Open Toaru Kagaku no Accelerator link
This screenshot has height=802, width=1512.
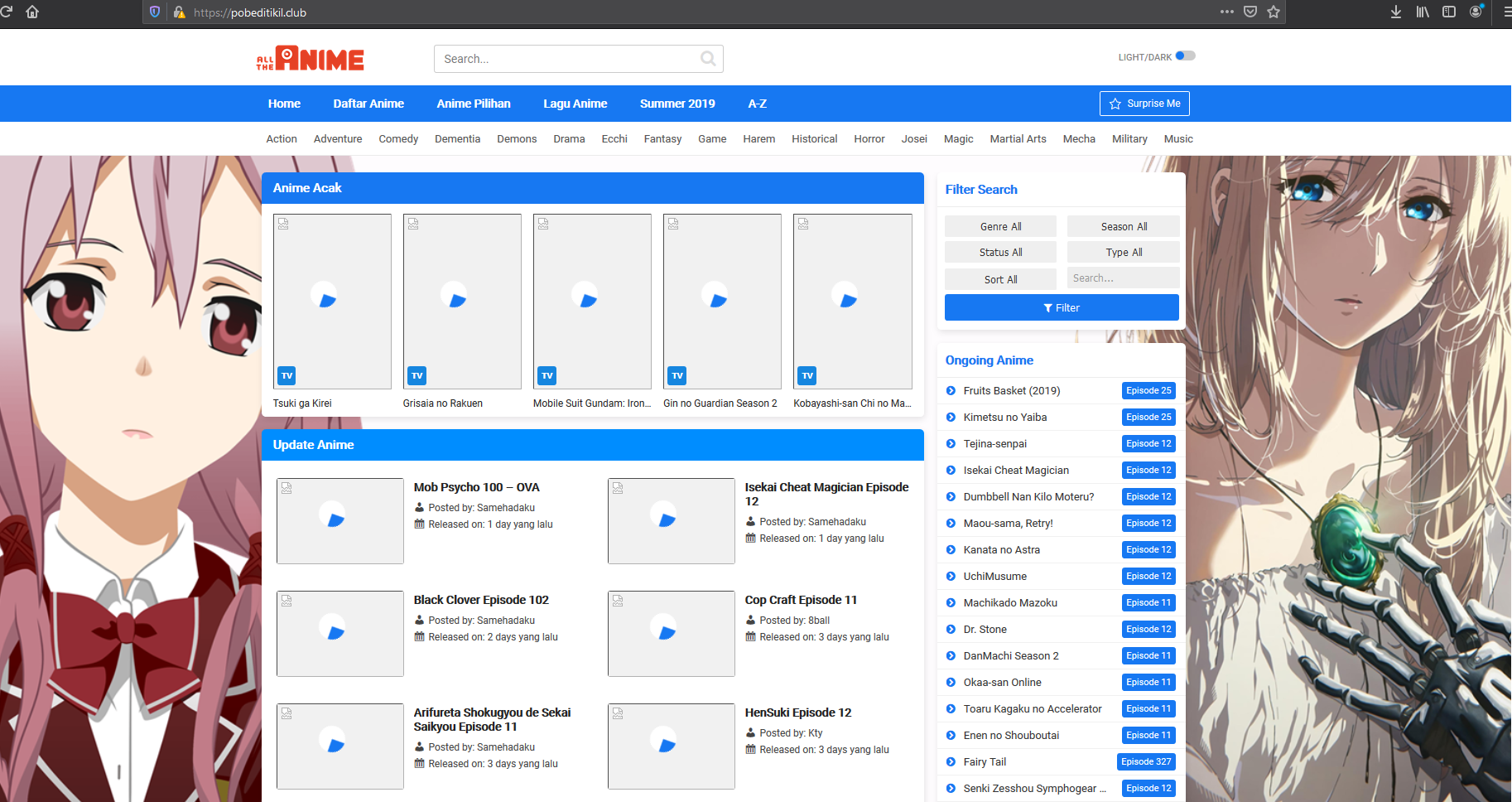[1033, 709]
